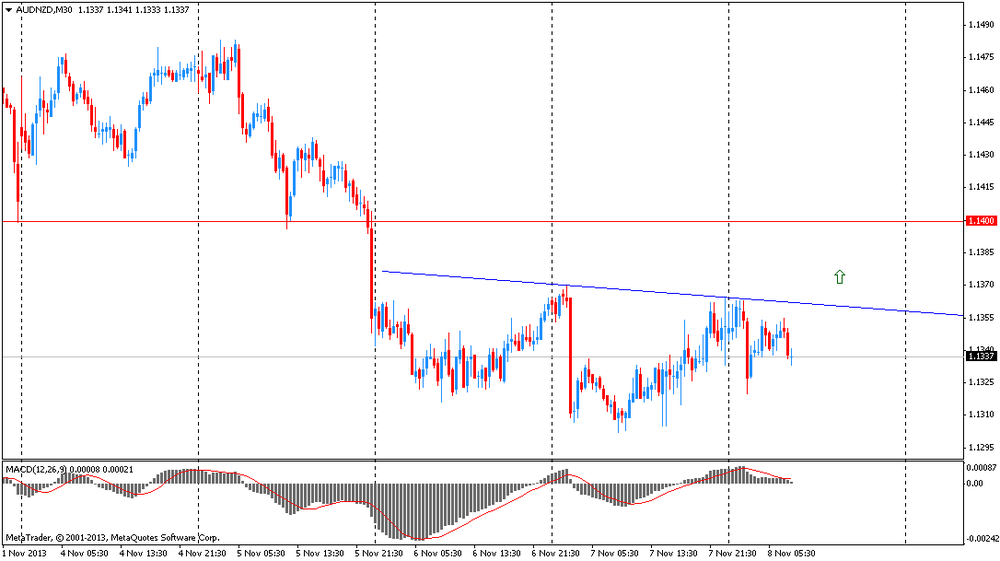Click the 6 Nov 21:30 time label
Screen dimensions: 1000x561
555,553
